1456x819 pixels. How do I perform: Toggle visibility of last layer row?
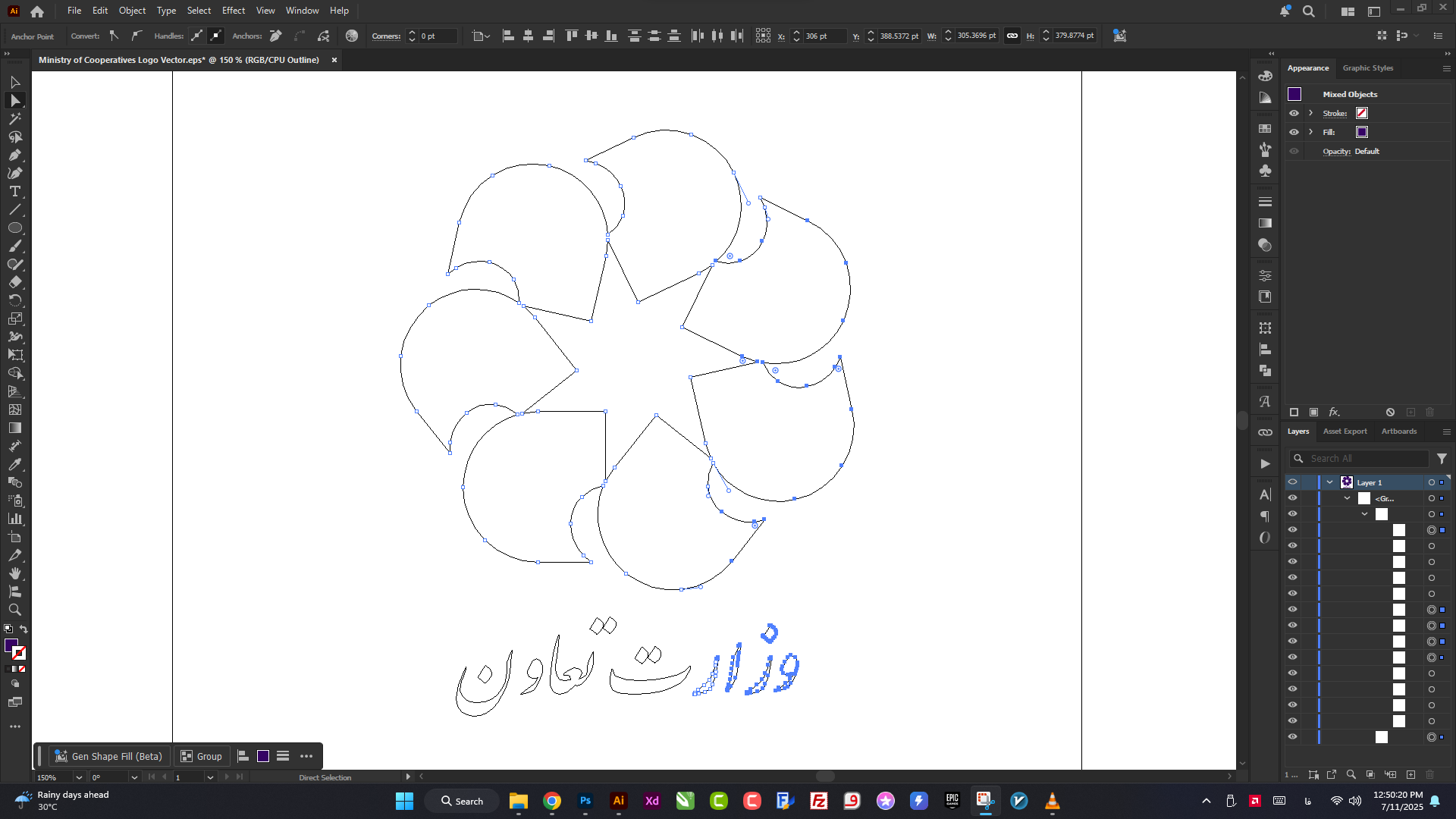pos(1293,737)
